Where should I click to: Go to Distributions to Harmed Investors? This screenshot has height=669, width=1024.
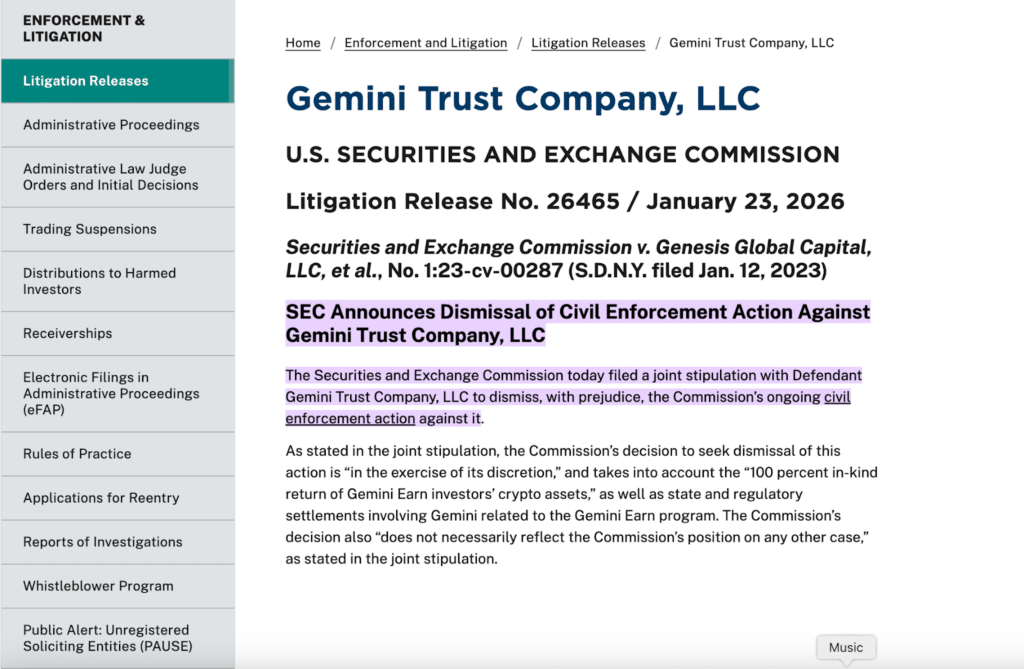[100, 281]
